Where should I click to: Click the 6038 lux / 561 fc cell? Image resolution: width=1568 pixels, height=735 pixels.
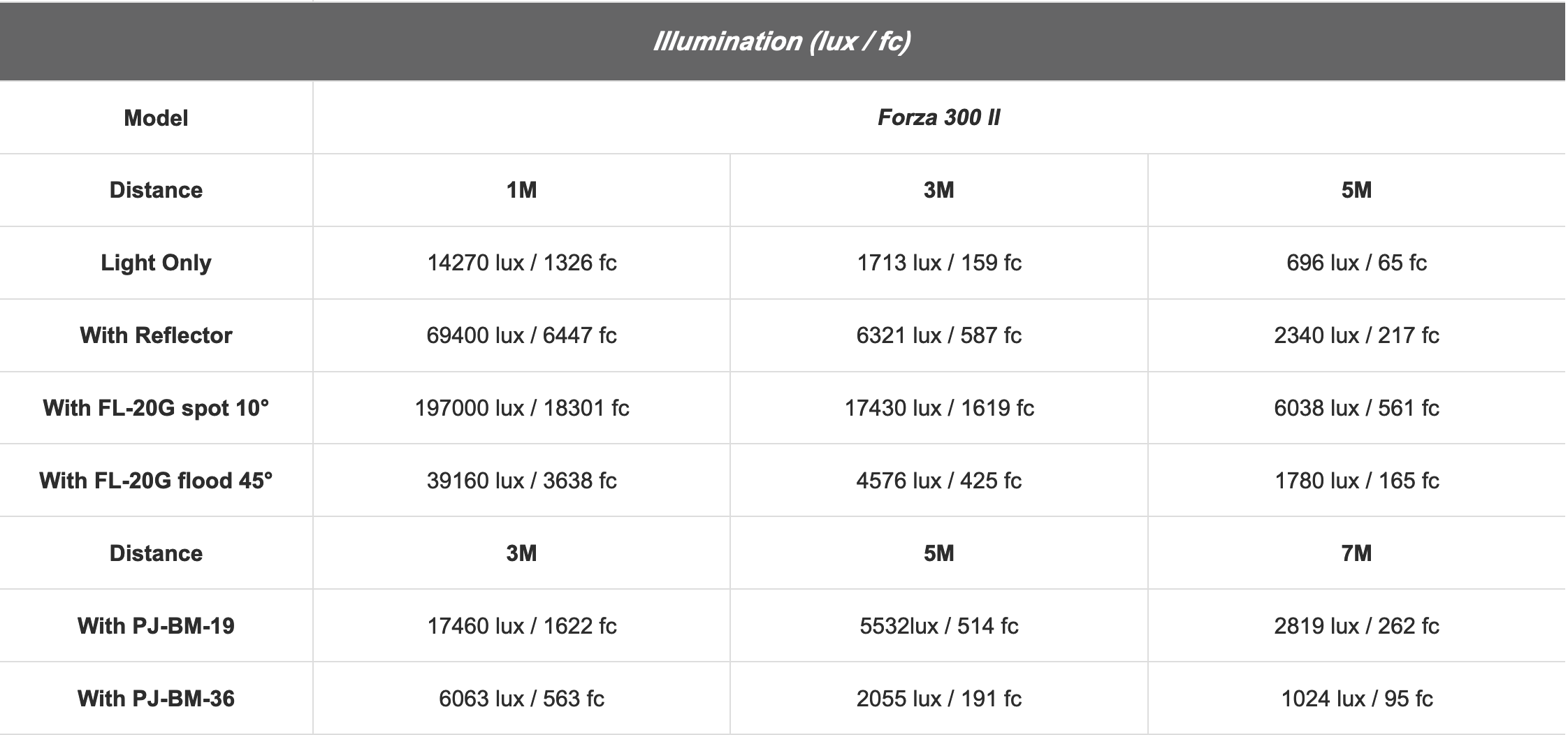point(1356,408)
